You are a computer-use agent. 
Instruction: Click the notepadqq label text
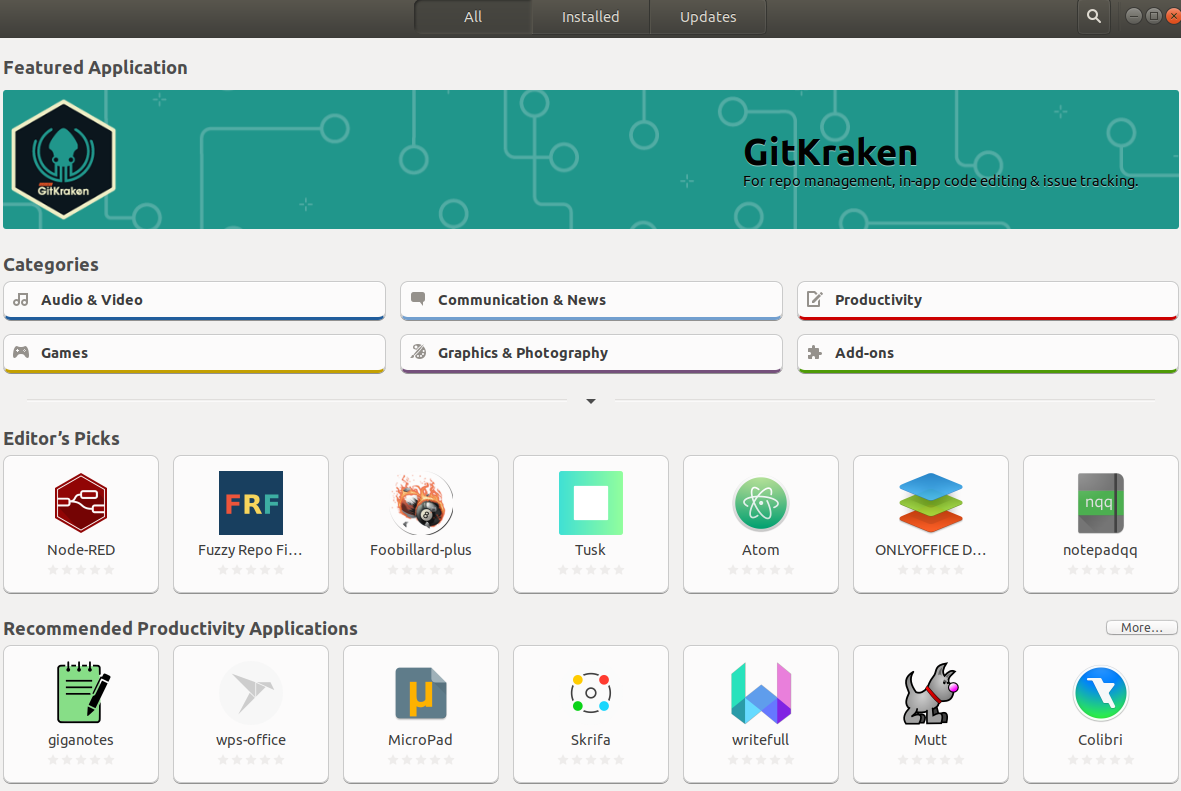click(x=1100, y=551)
